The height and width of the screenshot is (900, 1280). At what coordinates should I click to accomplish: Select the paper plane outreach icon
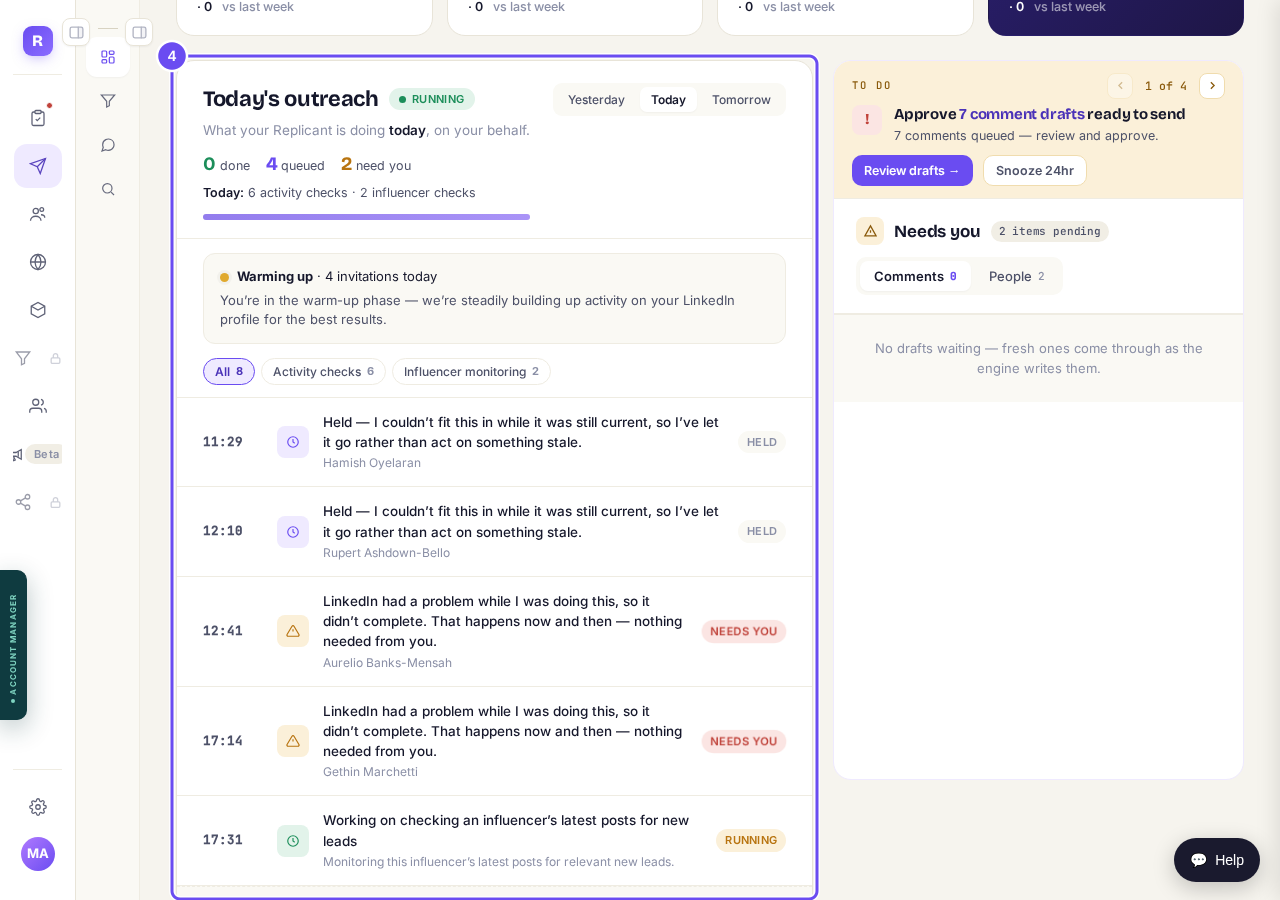[x=38, y=166]
